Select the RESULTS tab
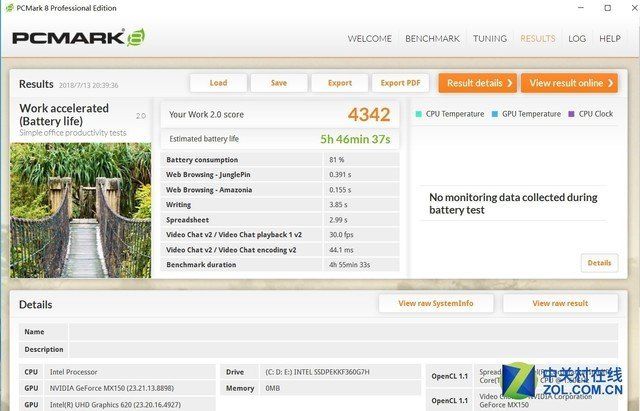This screenshot has width=640, height=411. pos(537,39)
